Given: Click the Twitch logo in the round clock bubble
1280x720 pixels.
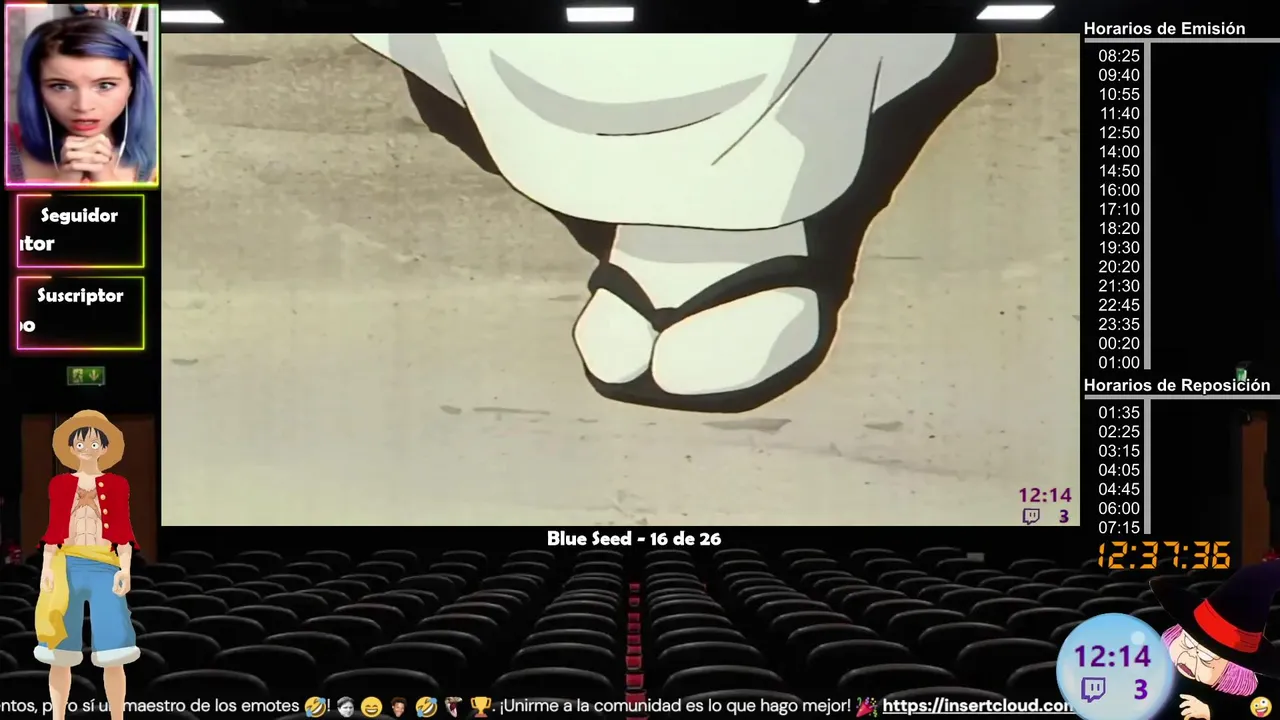Looking at the screenshot, I should [x=1094, y=689].
